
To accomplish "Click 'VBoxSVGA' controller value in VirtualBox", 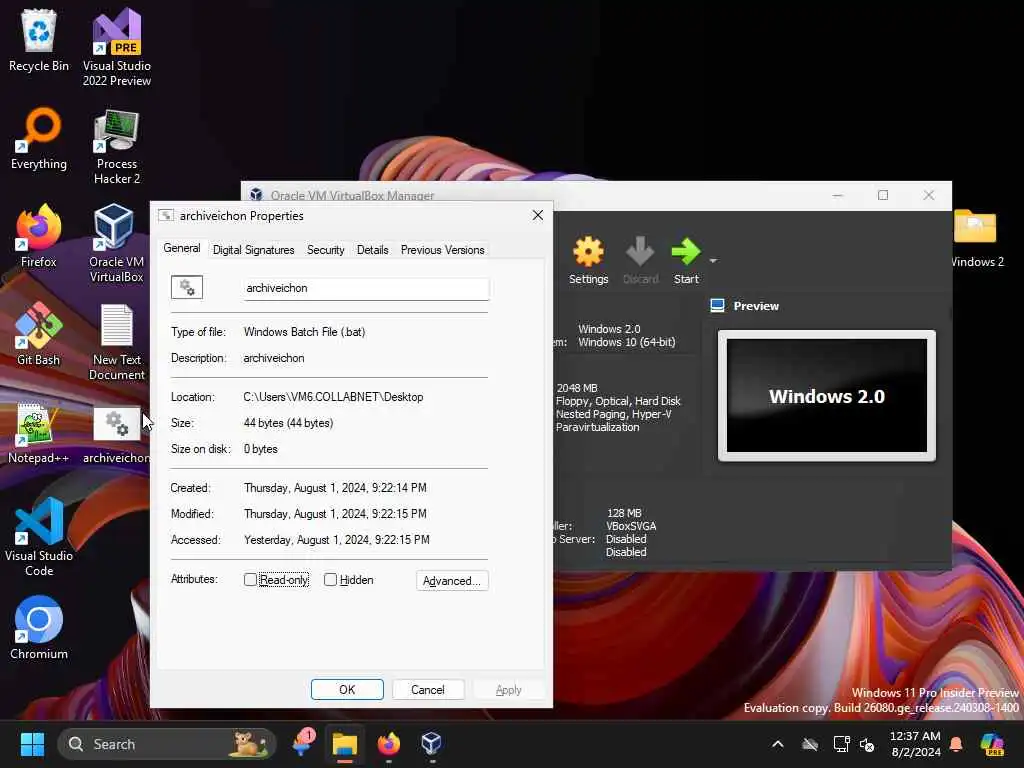I will point(631,526).
